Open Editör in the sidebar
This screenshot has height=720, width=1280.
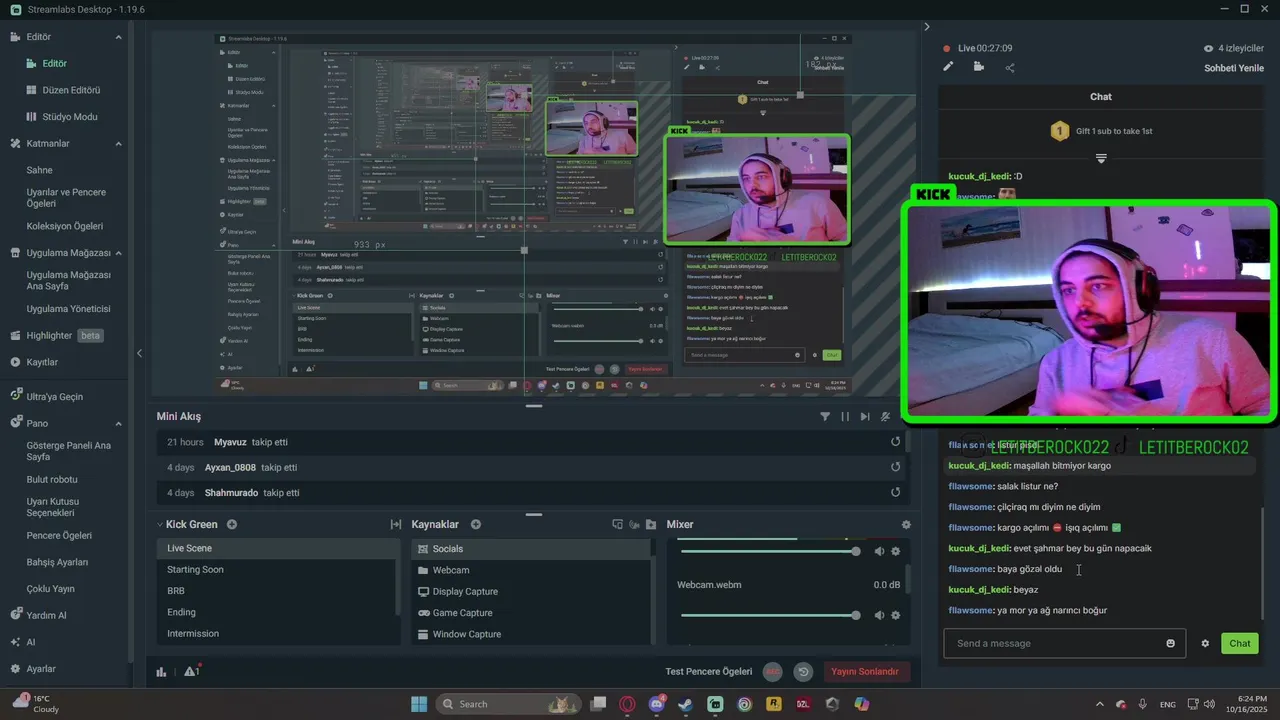54,63
